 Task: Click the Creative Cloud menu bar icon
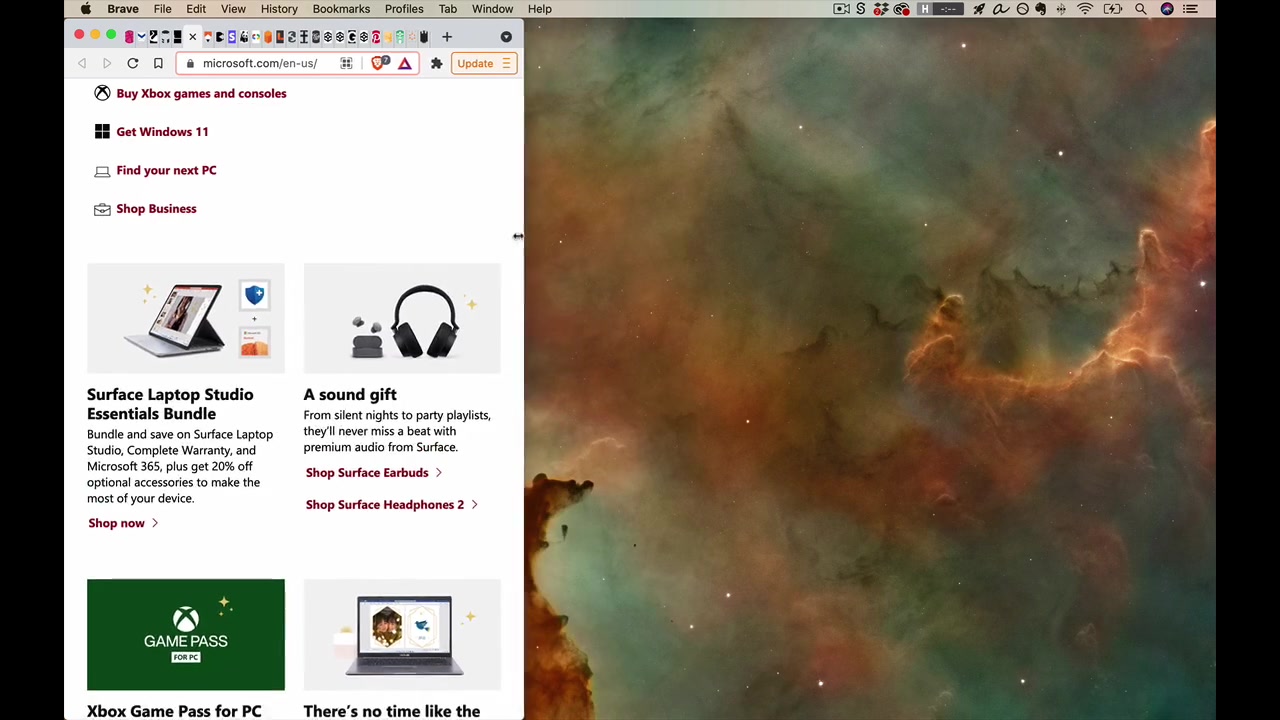(902, 9)
